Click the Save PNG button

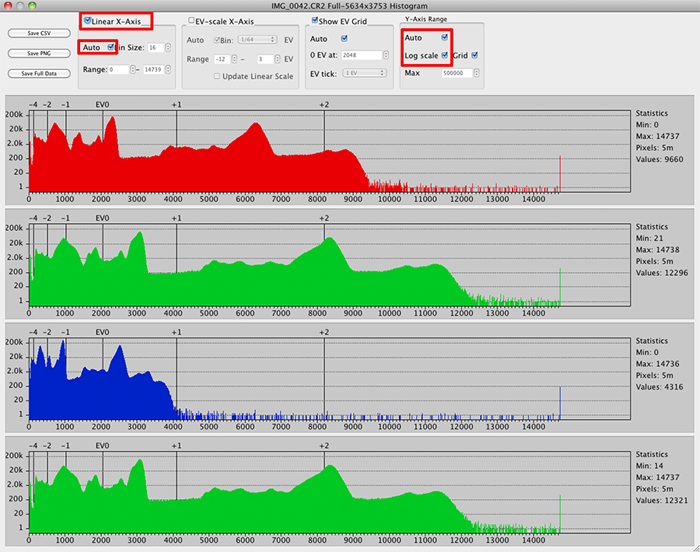click(x=39, y=54)
